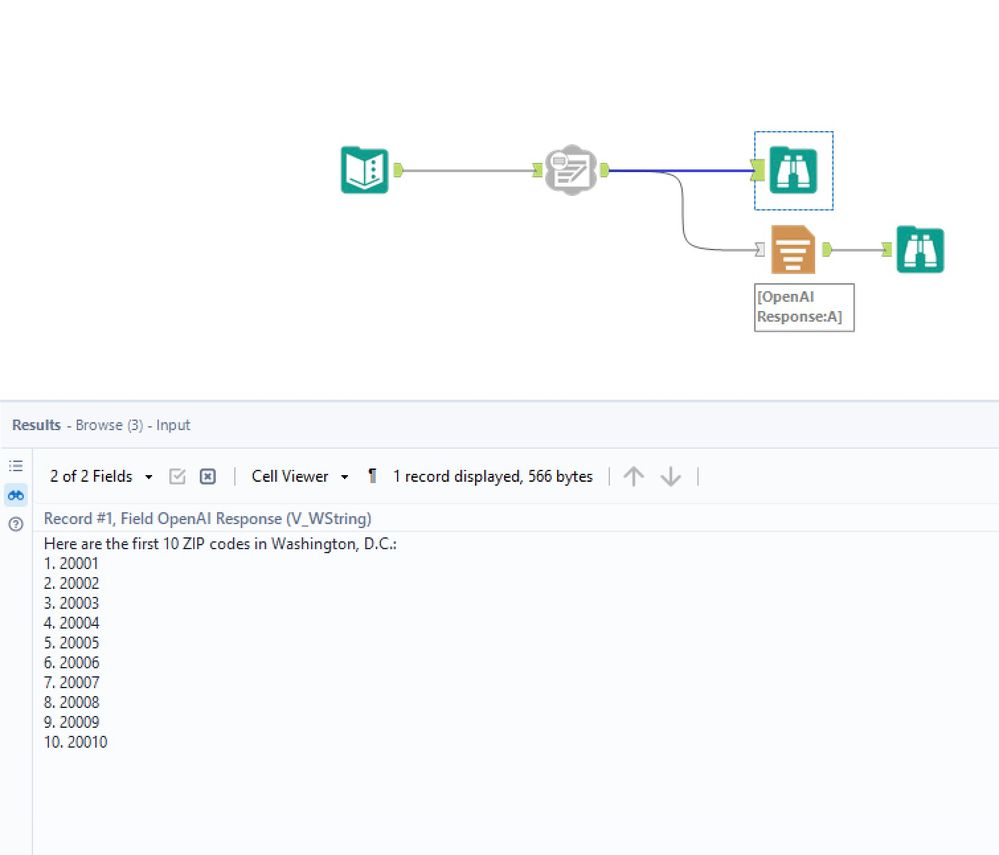The width and height of the screenshot is (999, 855).
Task: Click the OpenAI tool output anchor
Action: pos(605,170)
